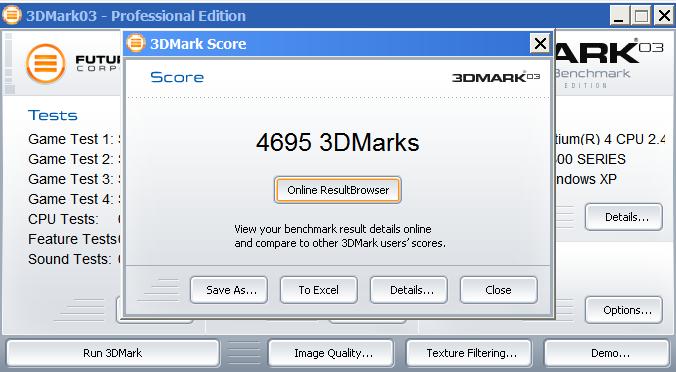Click the "Feature Tests" row
The image size is (676, 372).
(x=75, y=239)
